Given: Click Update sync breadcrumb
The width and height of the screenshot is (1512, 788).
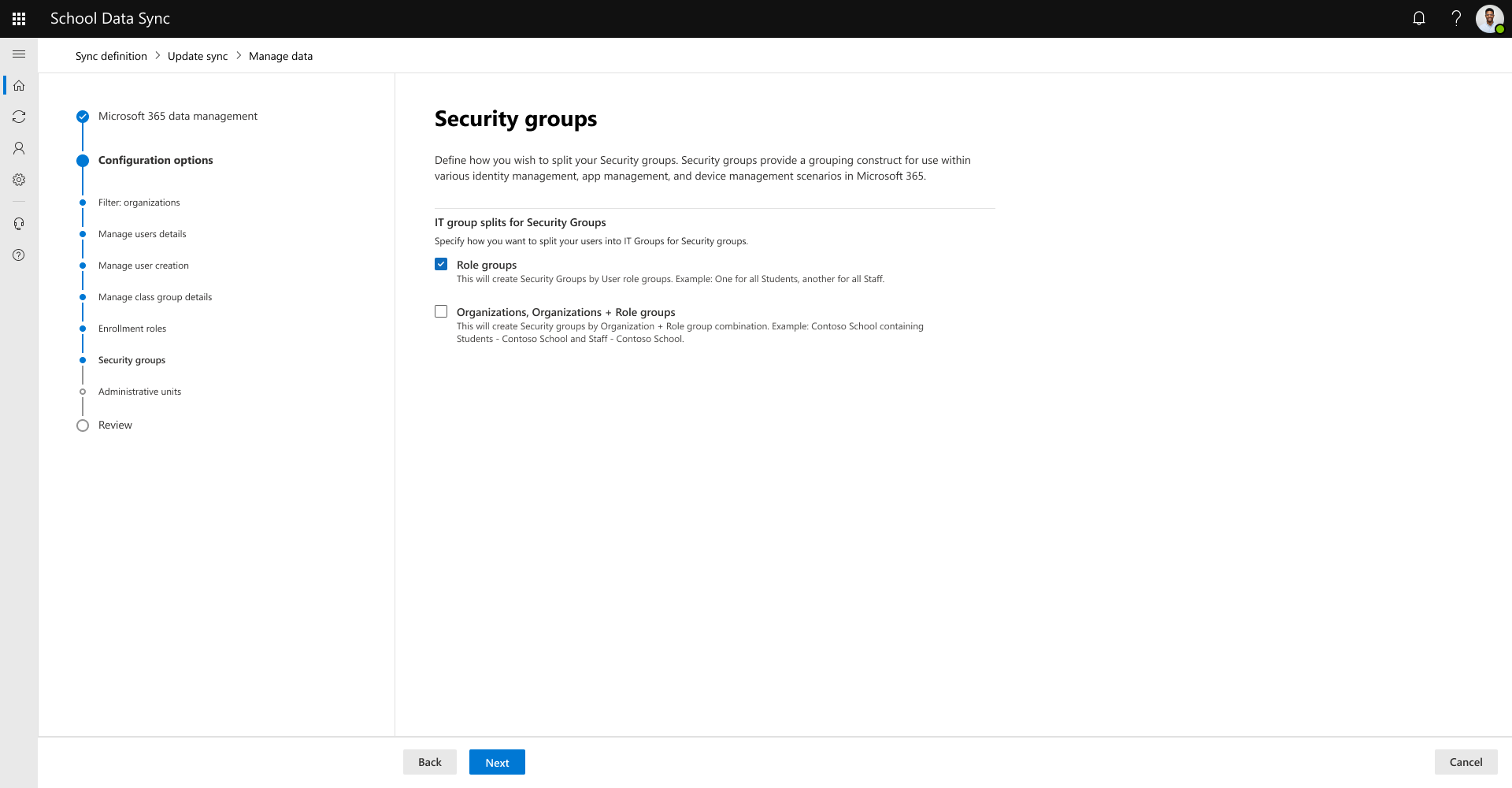Looking at the screenshot, I should 198,56.
